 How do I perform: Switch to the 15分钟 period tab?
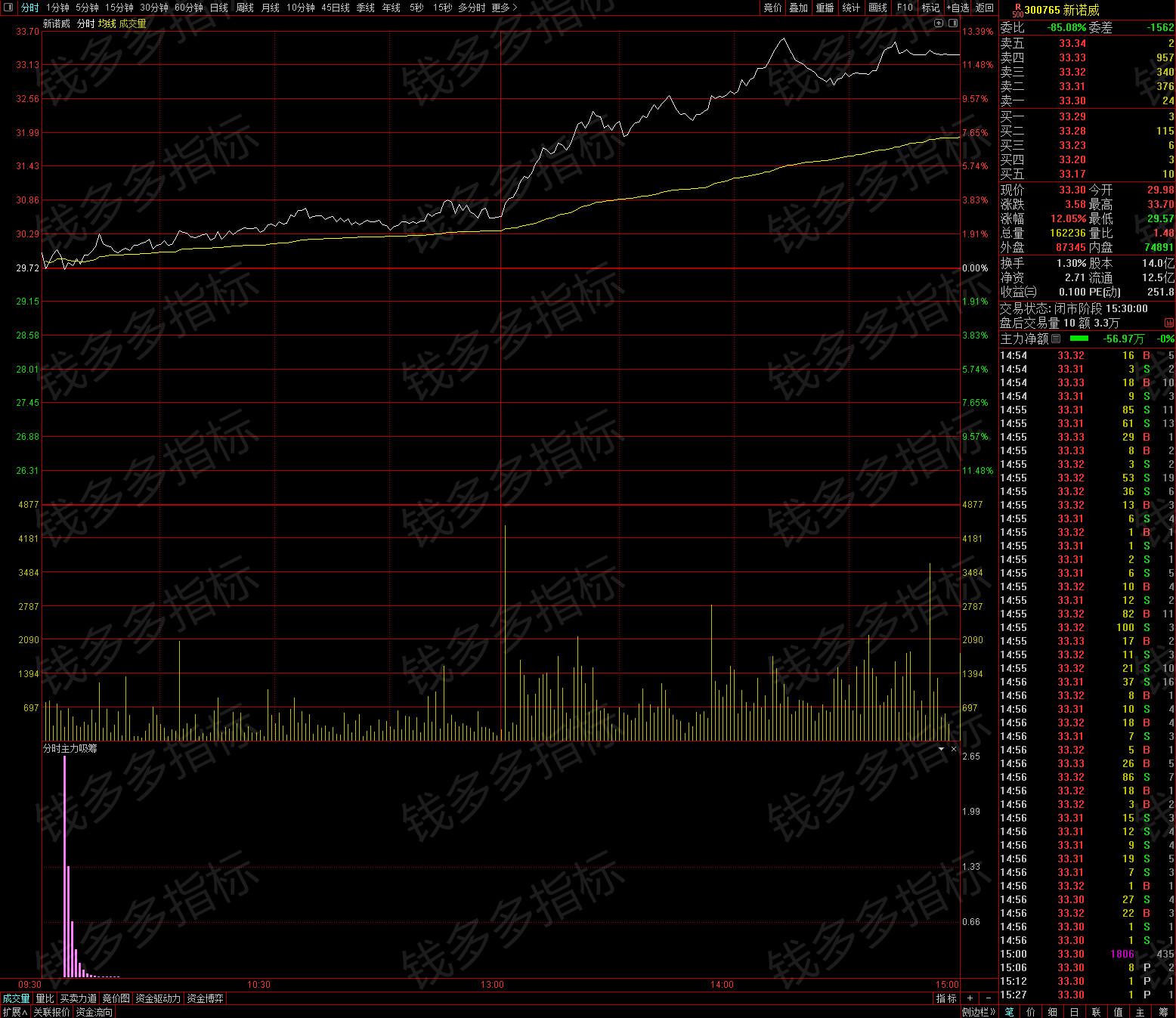[x=119, y=8]
